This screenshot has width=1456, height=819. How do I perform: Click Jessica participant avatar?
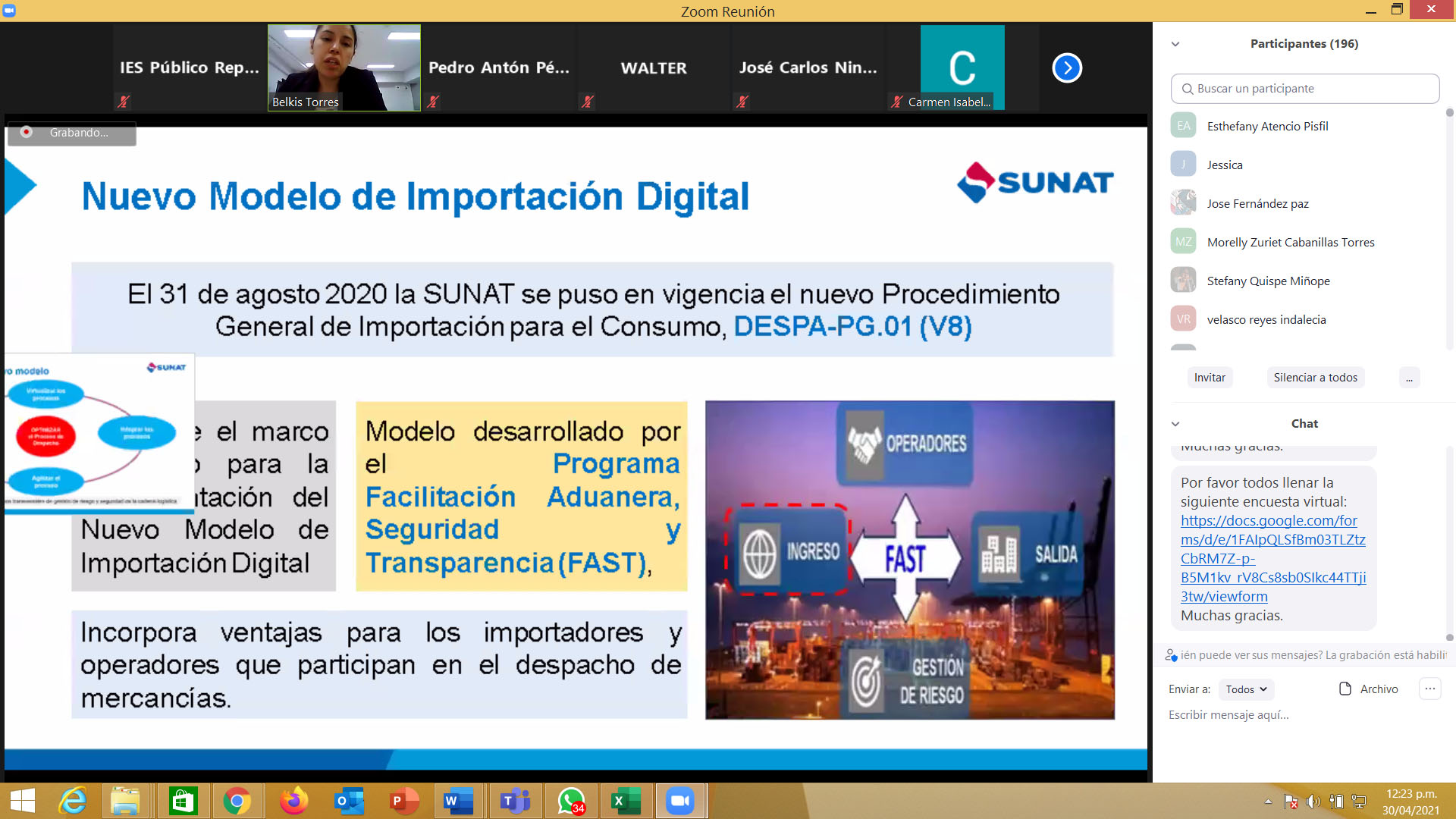(x=1183, y=165)
